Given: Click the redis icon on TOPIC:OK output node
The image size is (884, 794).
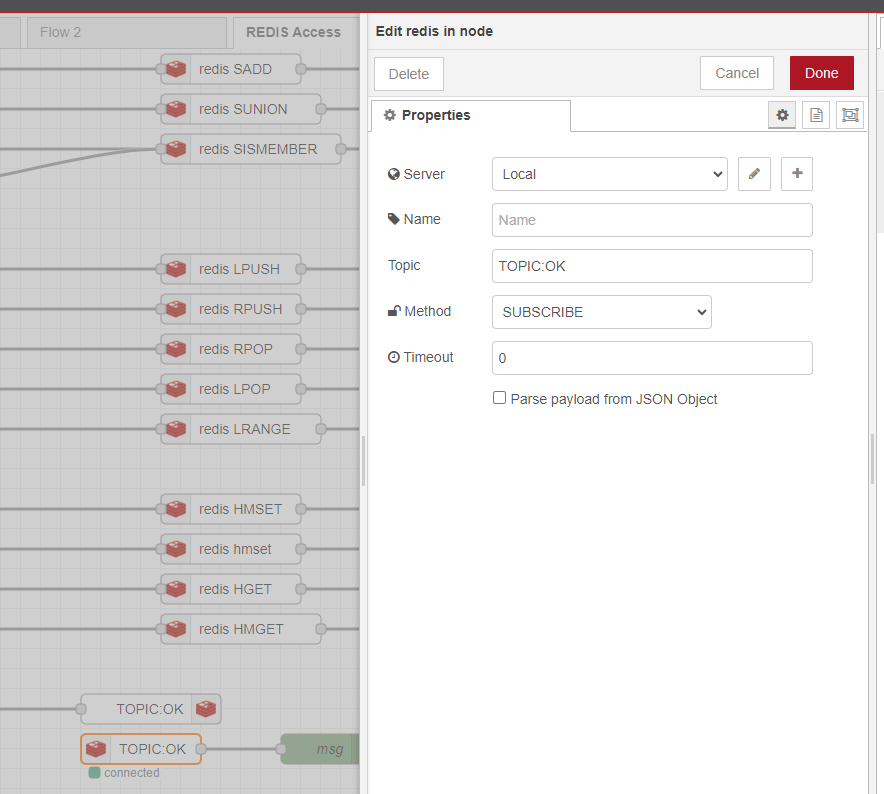Looking at the screenshot, I should click(x=206, y=709).
